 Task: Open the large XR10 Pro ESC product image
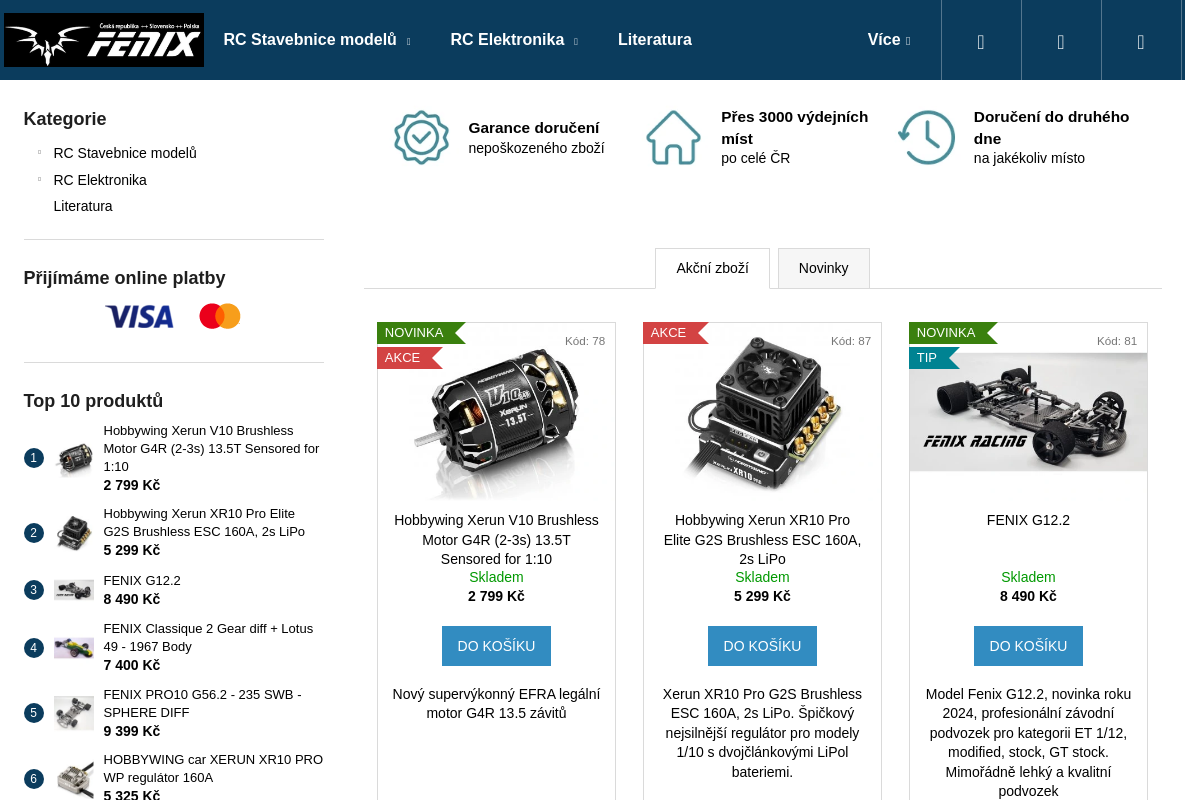click(x=762, y=412)
